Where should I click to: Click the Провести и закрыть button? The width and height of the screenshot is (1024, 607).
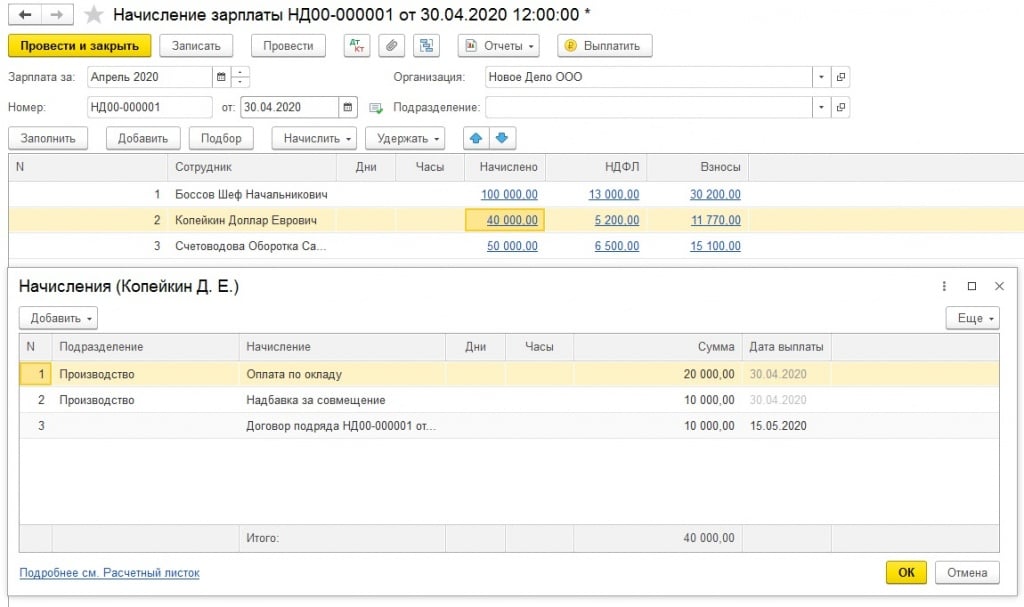79,46
